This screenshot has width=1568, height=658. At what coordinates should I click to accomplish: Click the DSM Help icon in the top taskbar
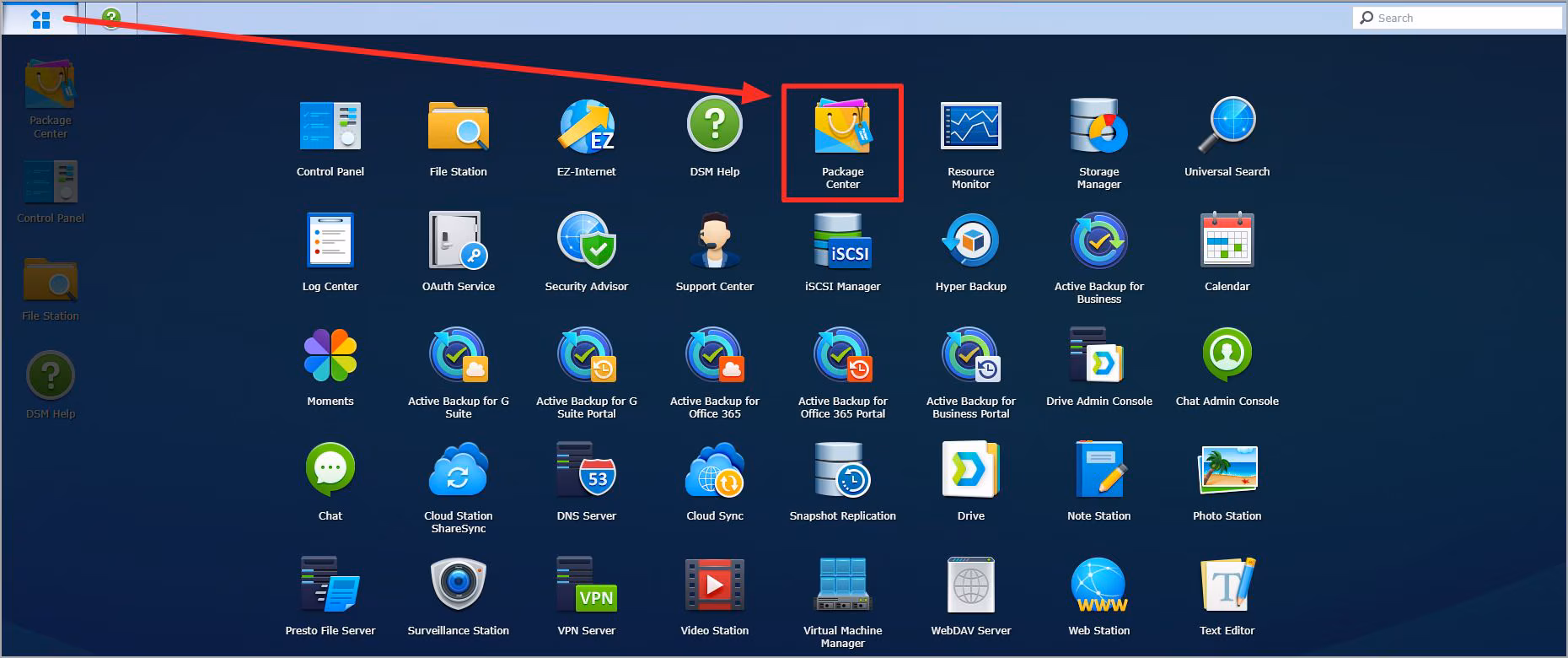(x=111, y=19)
